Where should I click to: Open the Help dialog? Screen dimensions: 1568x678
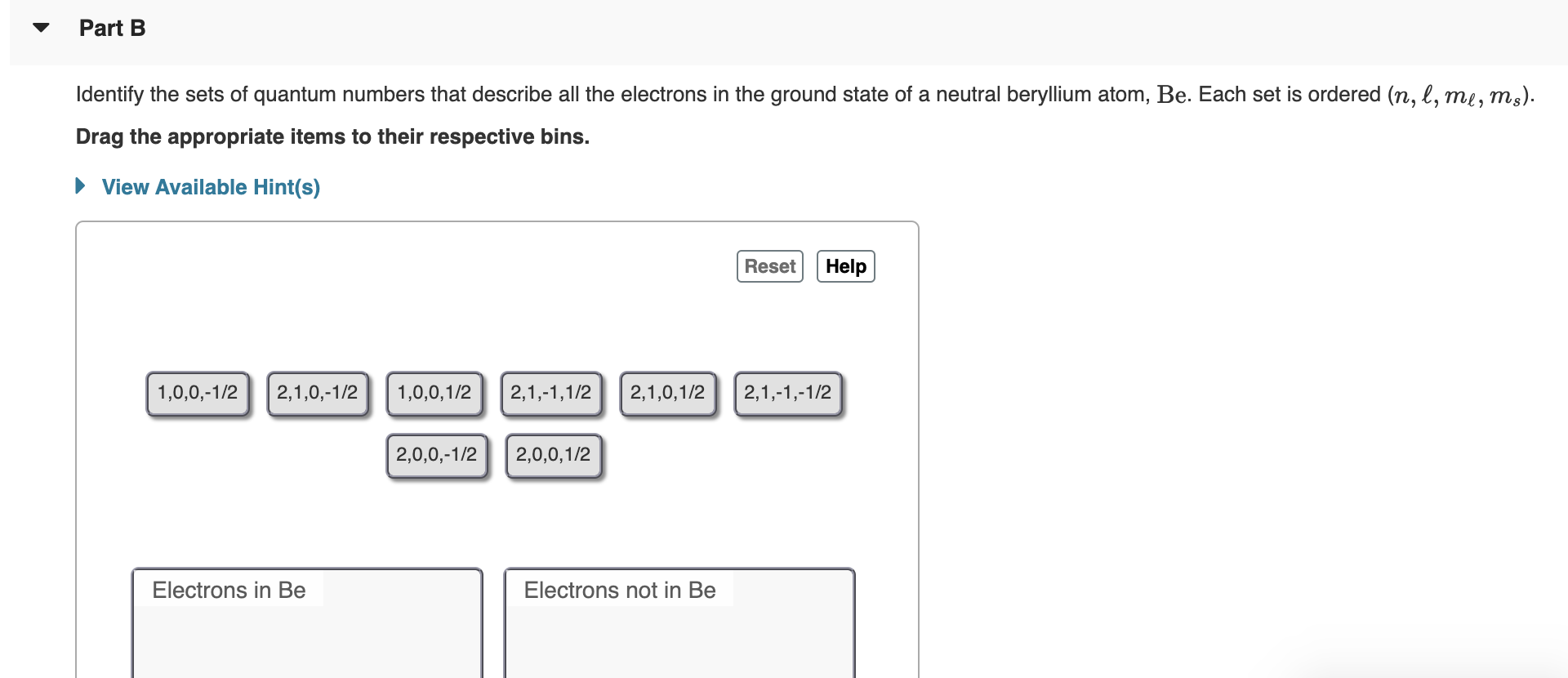[x=845, y=265]
